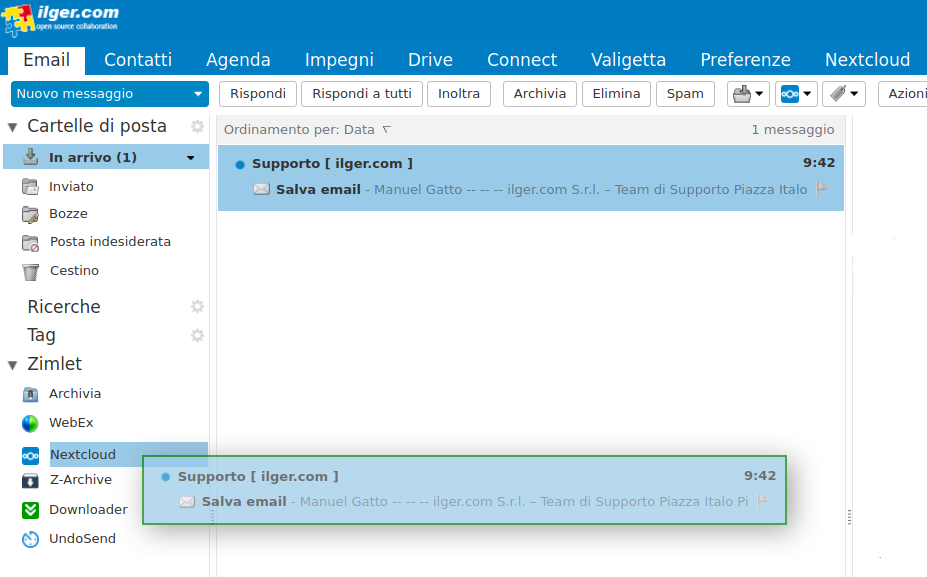This screenshot has height=577, width=927.
Task: Open the Tag section gear options
Action: coord(197,336)
